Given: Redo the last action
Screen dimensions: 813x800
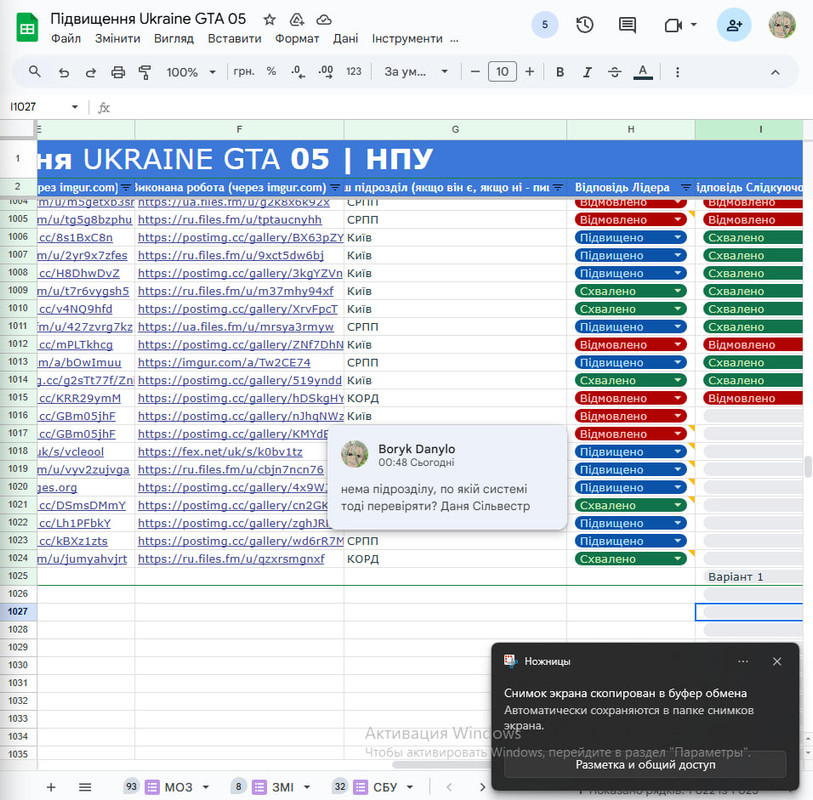Looking at the screenshot, I should click(91, 72).
